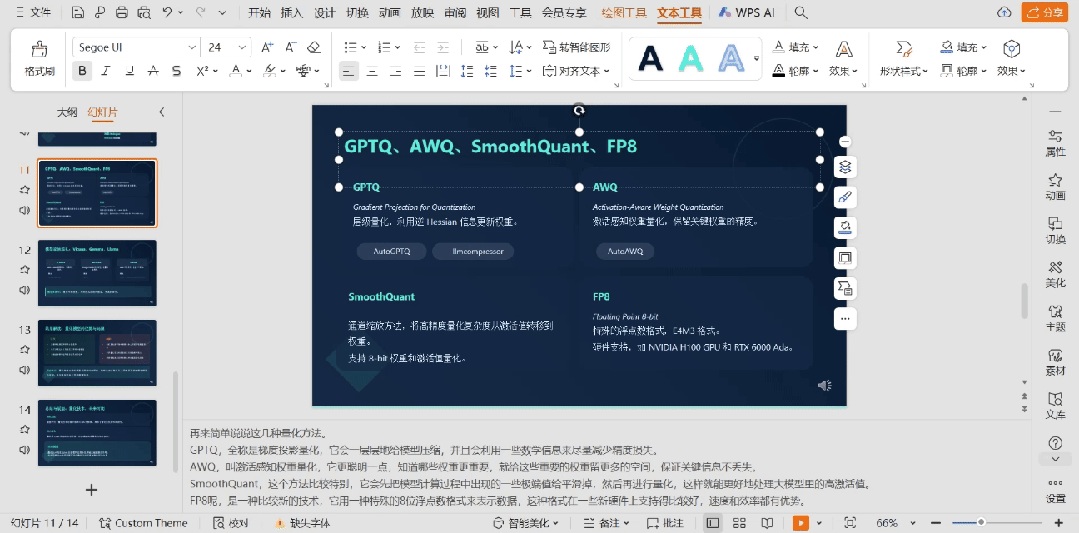Click the print icon in quick toolbar

pos(122,12)
